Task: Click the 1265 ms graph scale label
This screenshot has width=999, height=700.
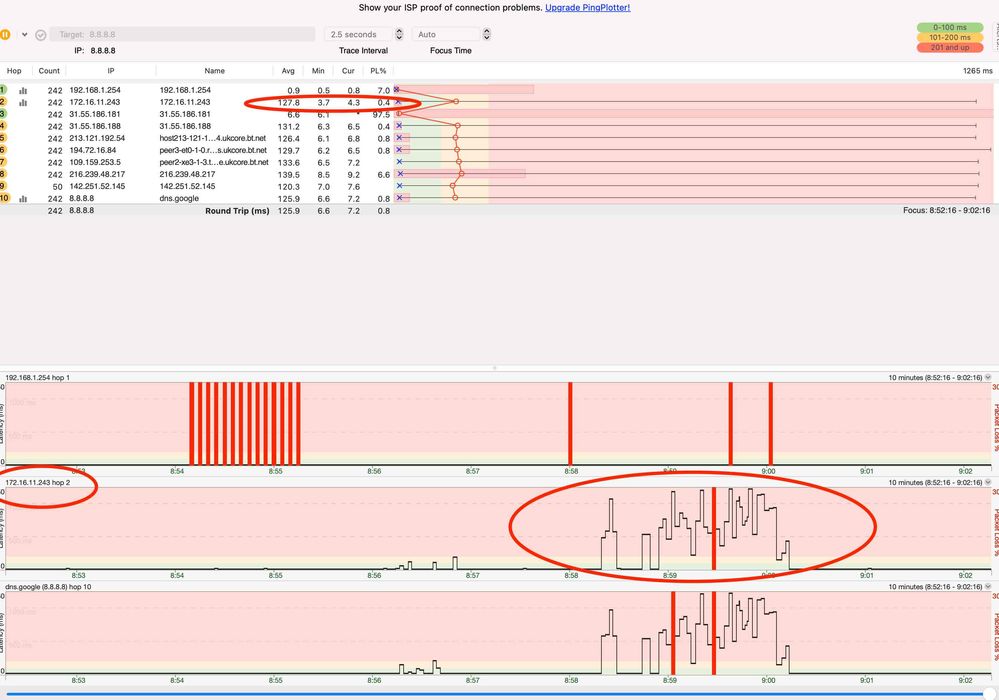Action: [977, 71]
